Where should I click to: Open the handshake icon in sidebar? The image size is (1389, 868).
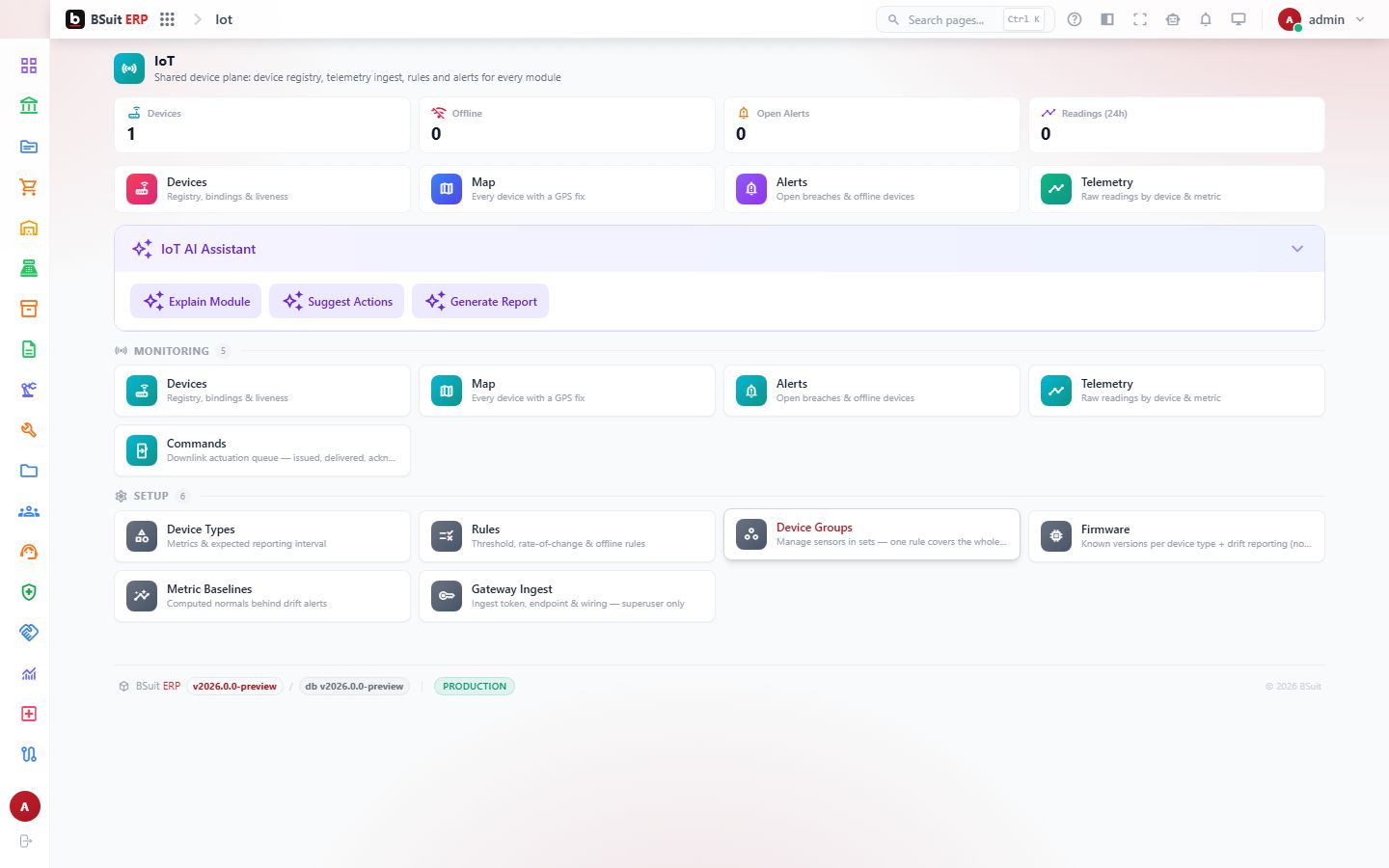point(29,633)
